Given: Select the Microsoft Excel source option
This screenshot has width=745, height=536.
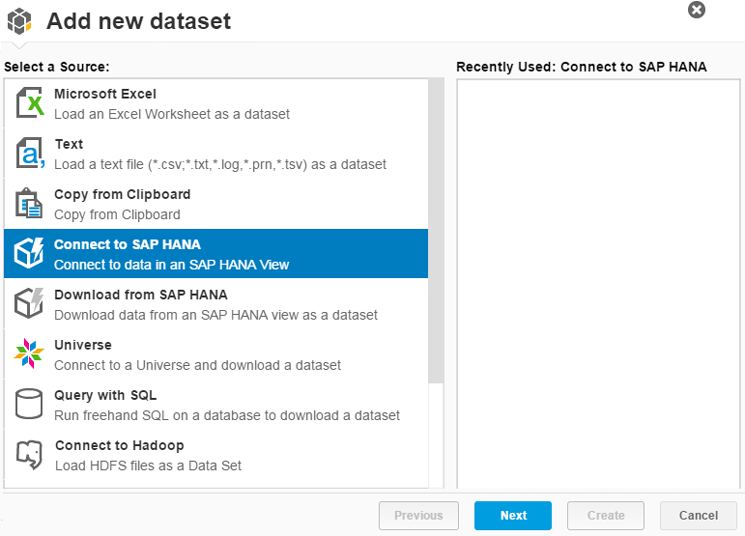Looking at the screenshot, I should [105, 94].
